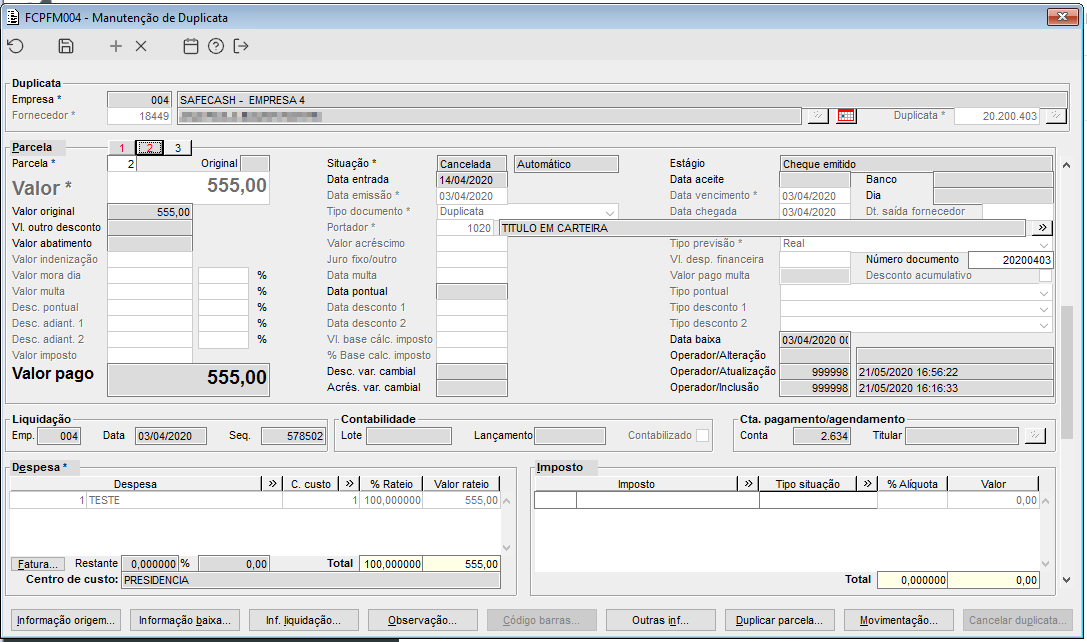Click the Número documento field
Image resolution: width=1087 pixels, height=642 pixels.
click(x=1011, y=260)
